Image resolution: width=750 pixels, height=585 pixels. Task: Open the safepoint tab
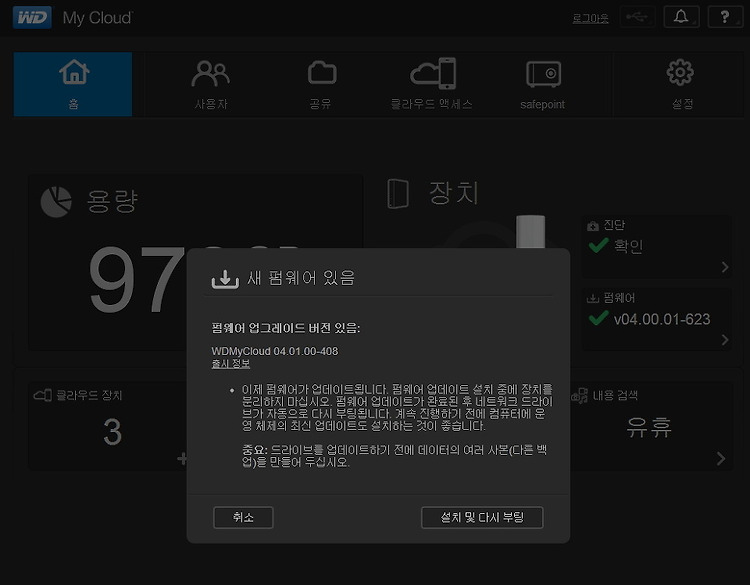point(543,84)
